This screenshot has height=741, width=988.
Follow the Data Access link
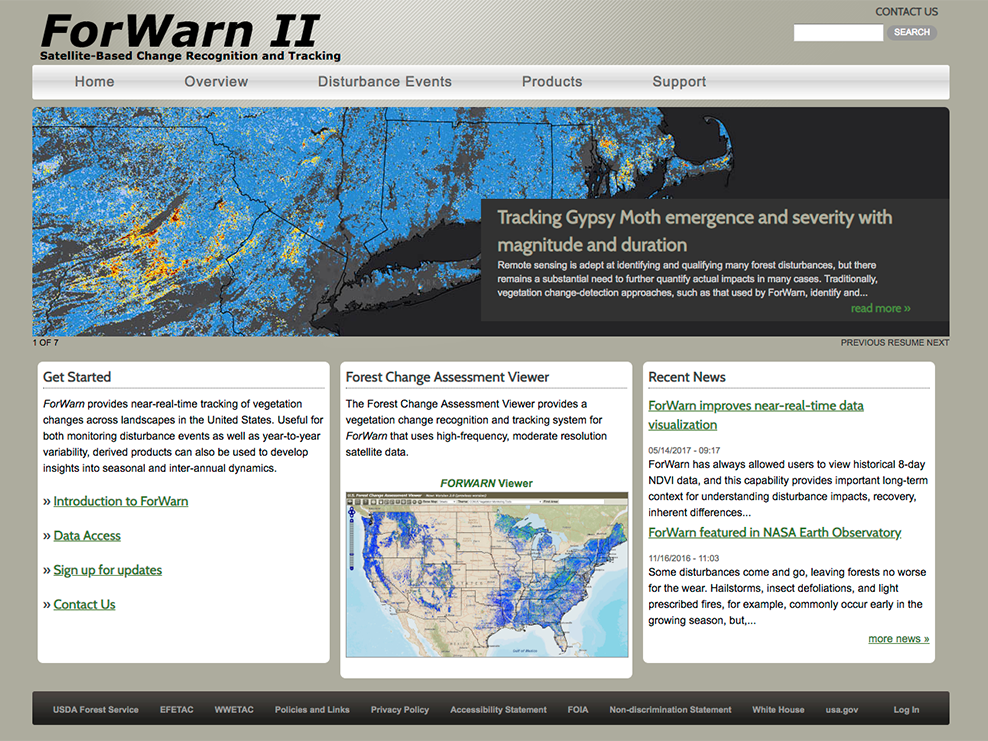(x=87, y=535)
